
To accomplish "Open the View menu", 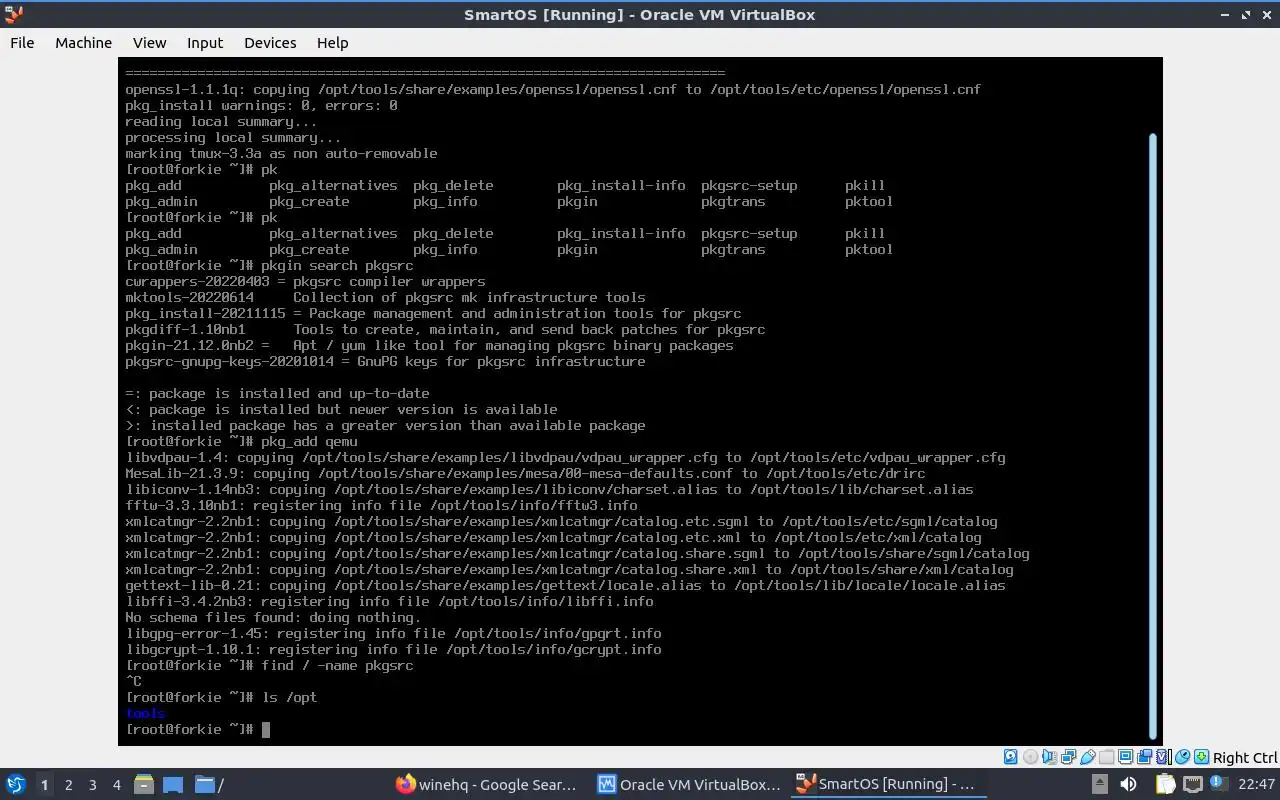I will [149, 42].
